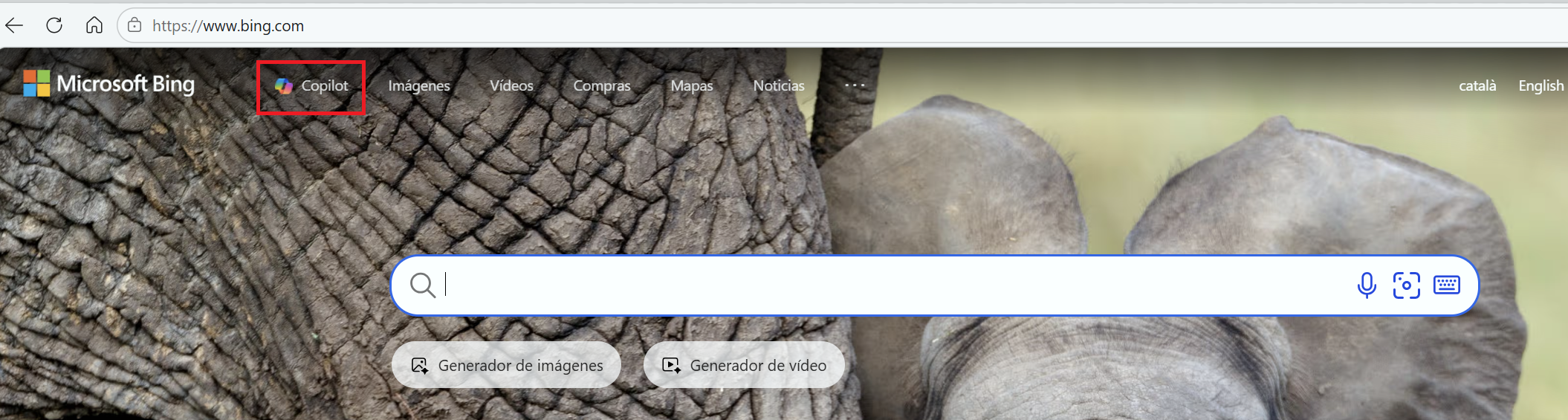Screen dimensions: 1568x420
Task: Open the Vídeos section
Action: pos(511,86)
